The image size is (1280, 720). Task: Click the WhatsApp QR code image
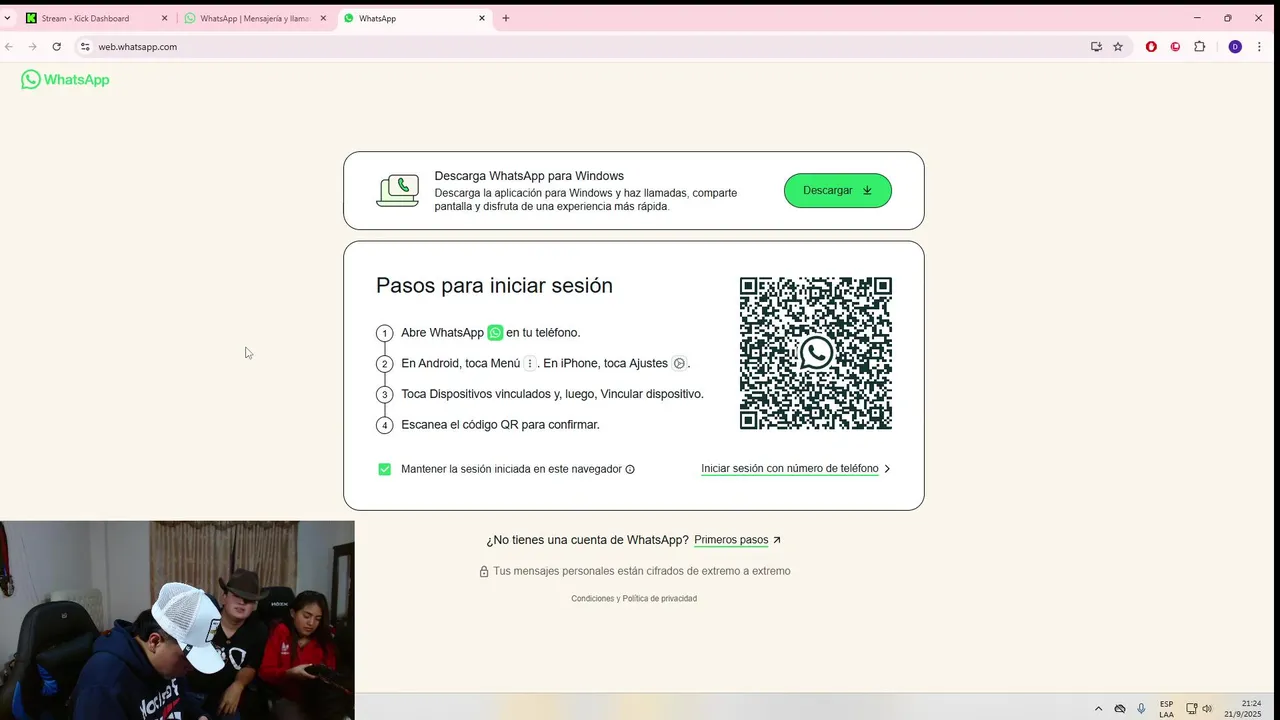pyautogui.click(x=816, y=354)
